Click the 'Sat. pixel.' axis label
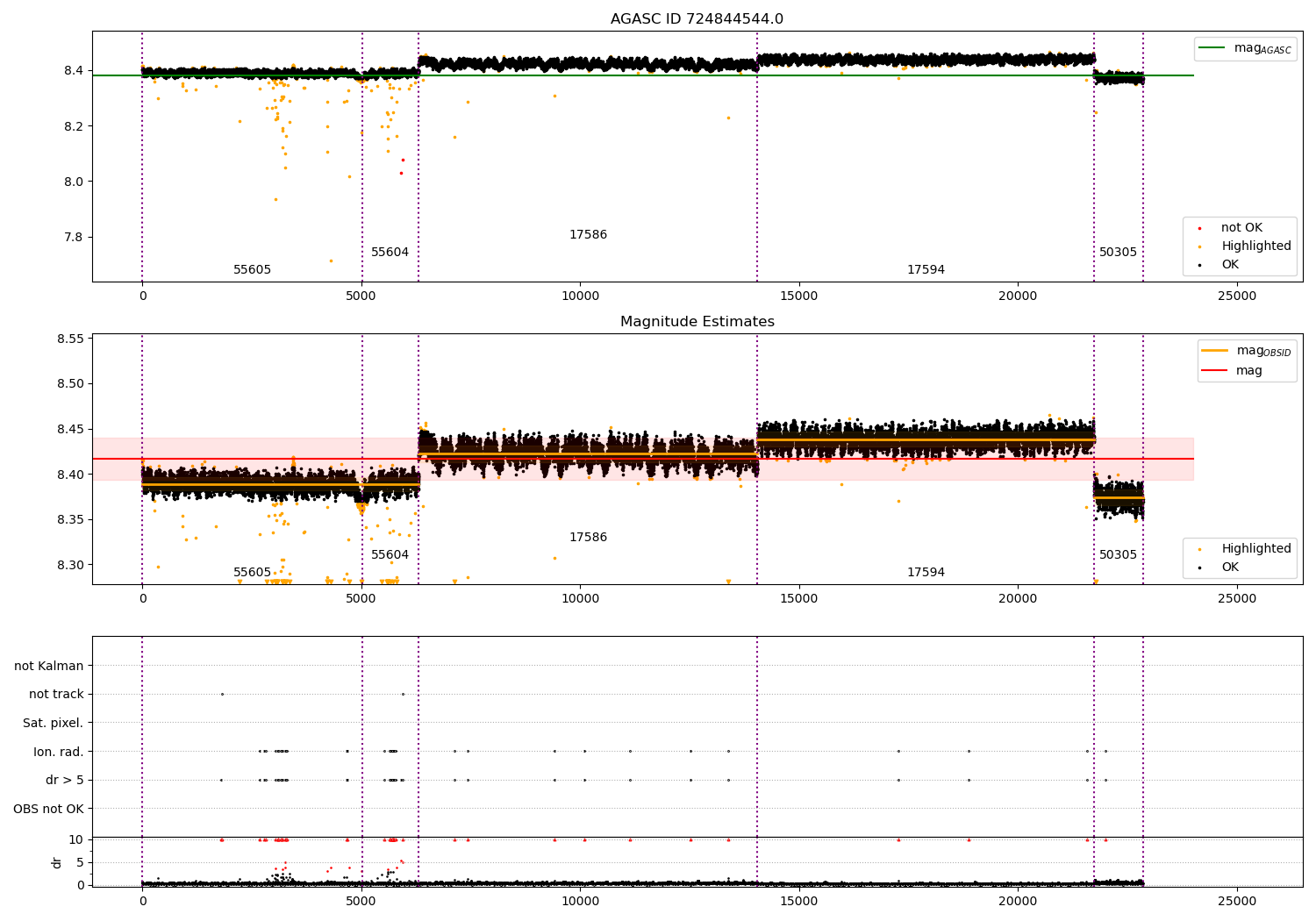The height and width of the screenshot is (921, 1316). pyautogui.click(x=54, y=723)
